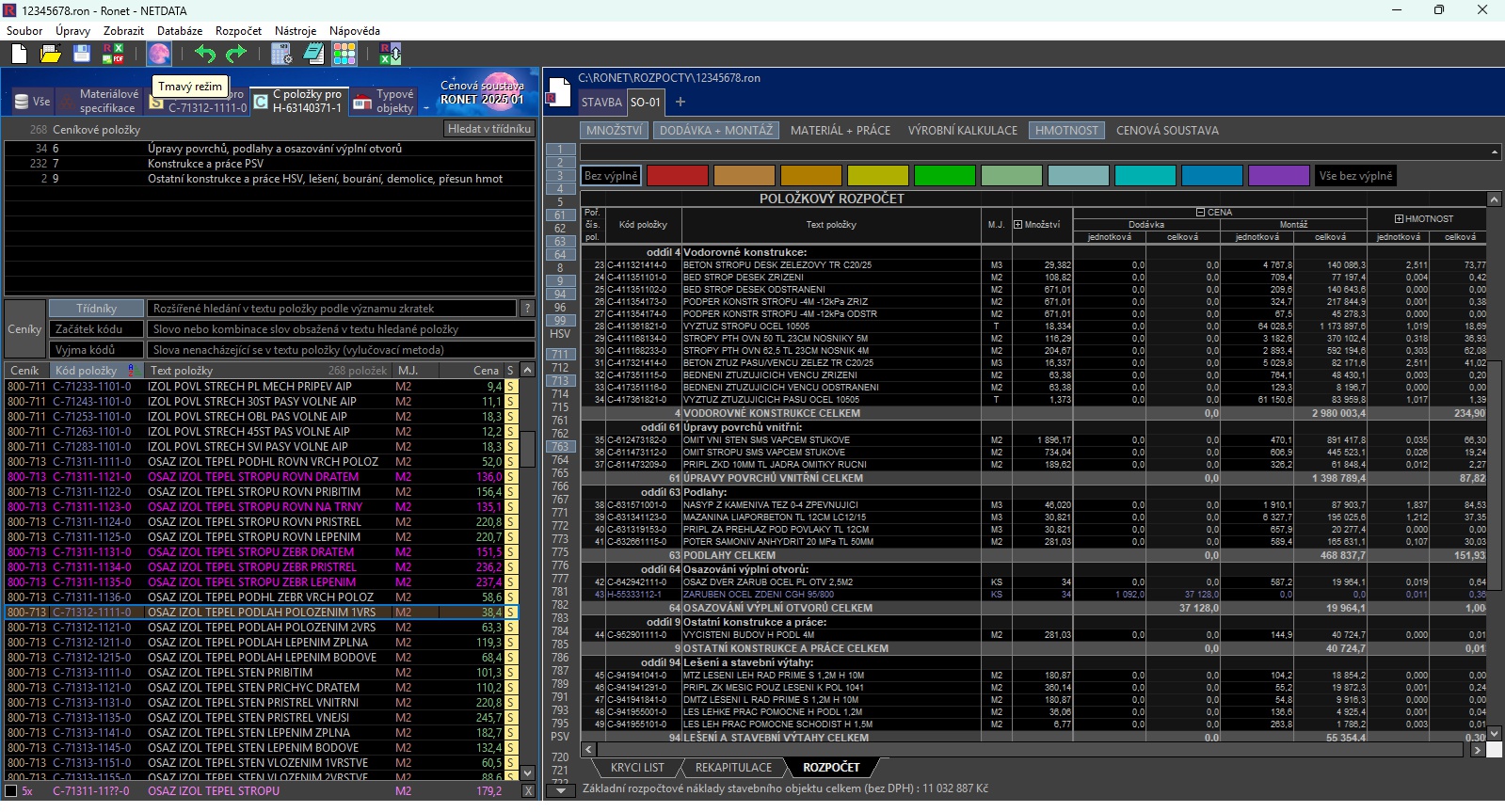1505x812 pixels.
Task: Switch to the Vše database tab
Action: (x=32, y=101)
